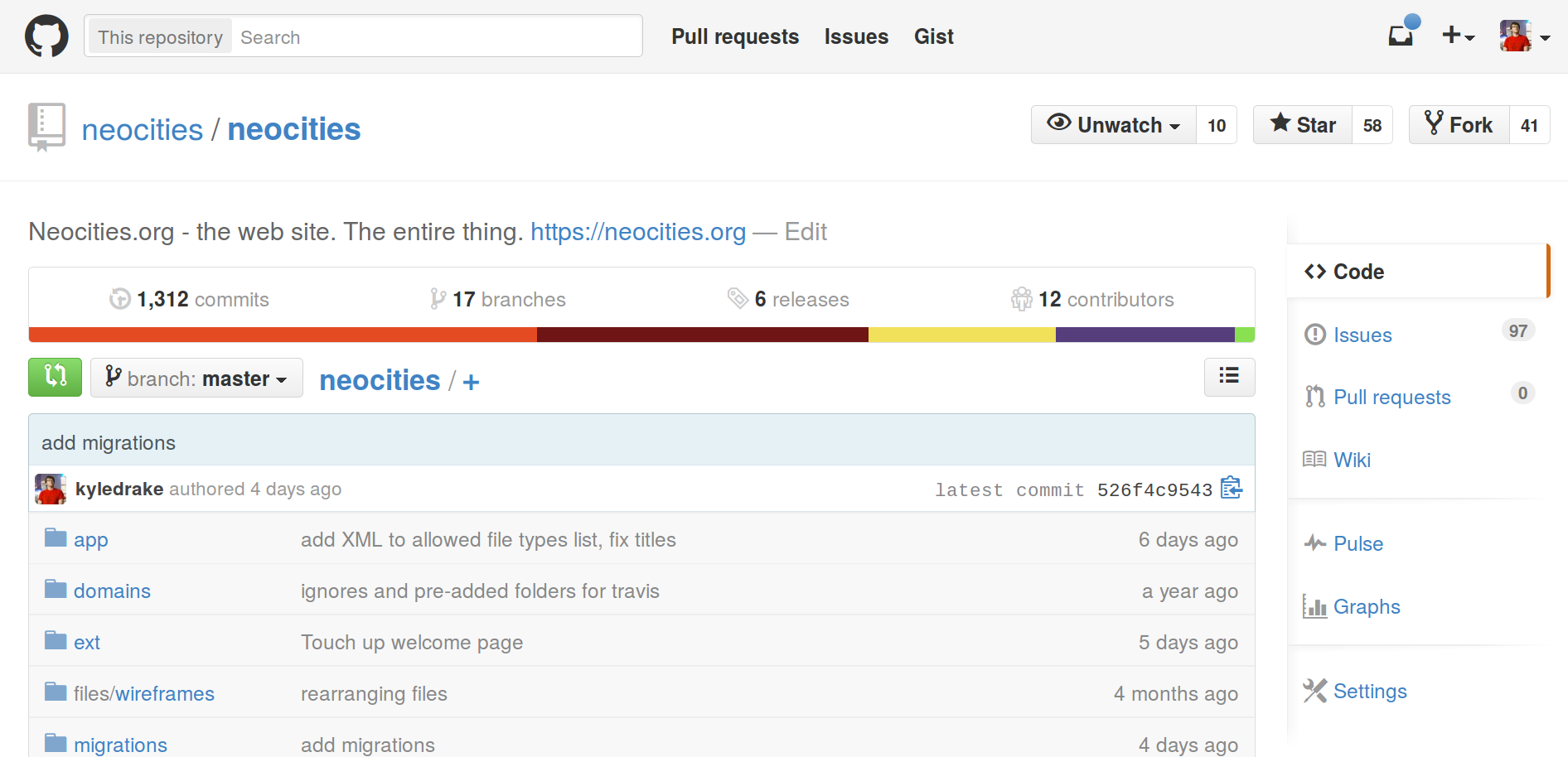Edit the repository description
1568x757 pixels.
point(806,232)
